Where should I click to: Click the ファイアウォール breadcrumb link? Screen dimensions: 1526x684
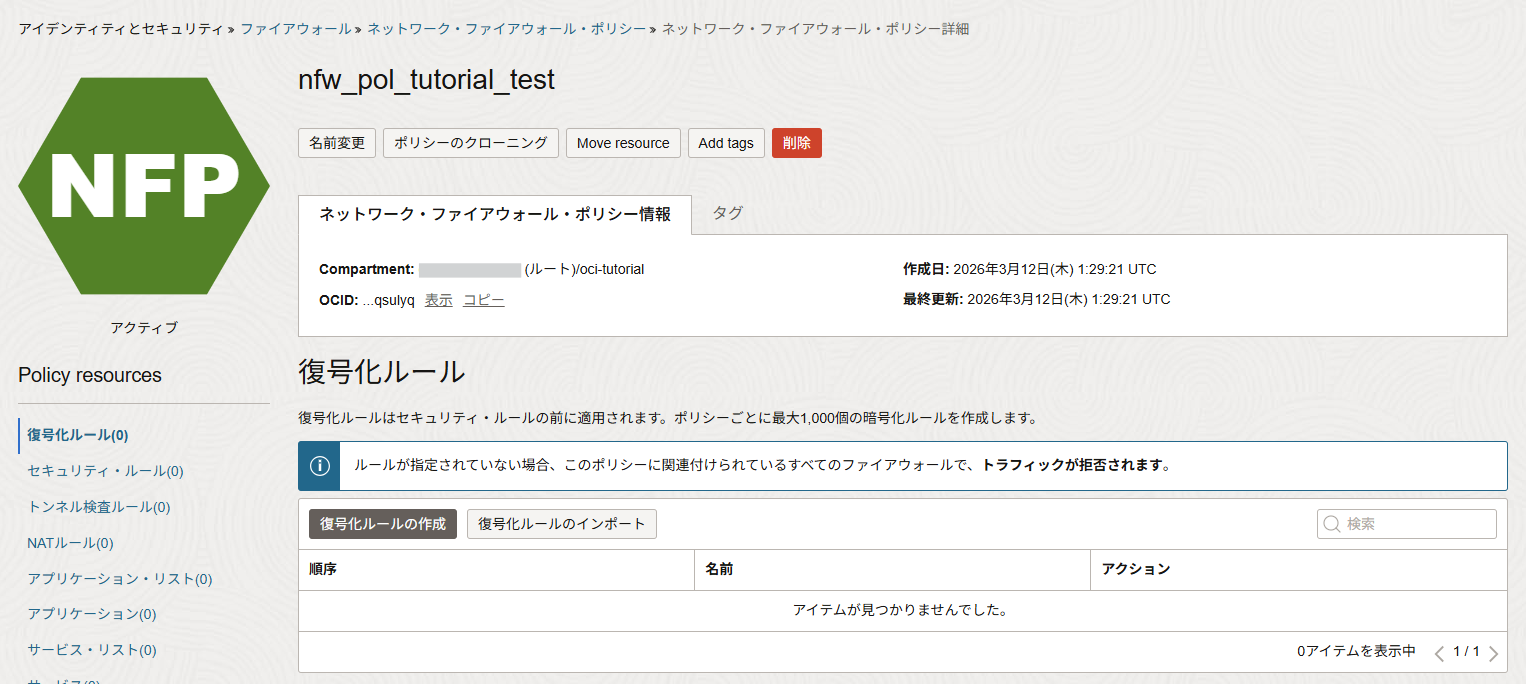coord(295,29)
